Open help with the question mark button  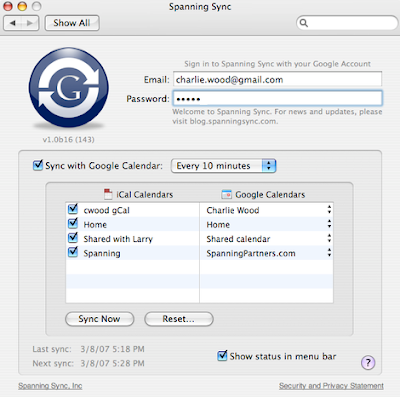(x=368, y=362)
